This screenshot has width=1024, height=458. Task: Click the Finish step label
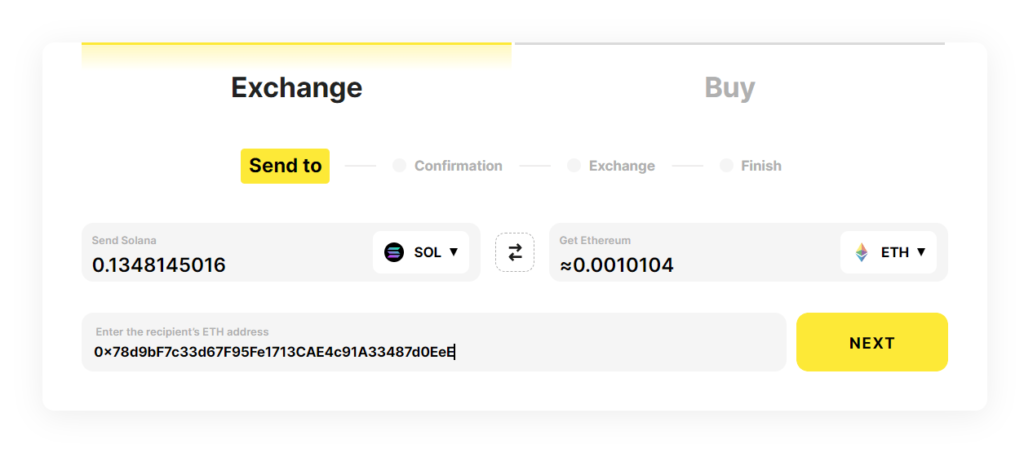[x=761, y=166]
